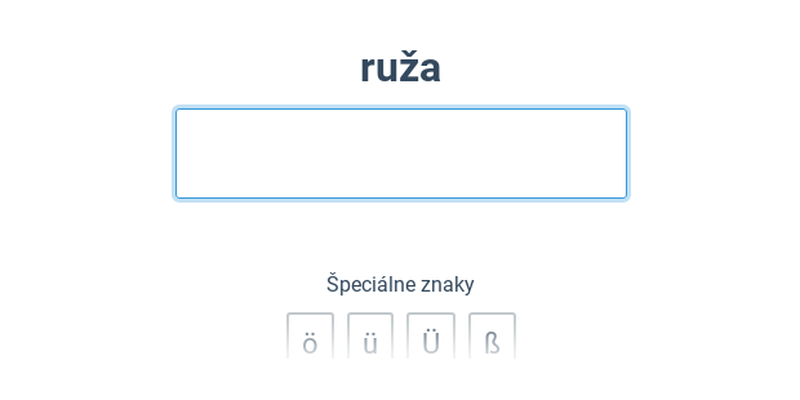Activate the blue-outlined answer box
Screen dimensions: 800x400
click(x=401, y=153)
